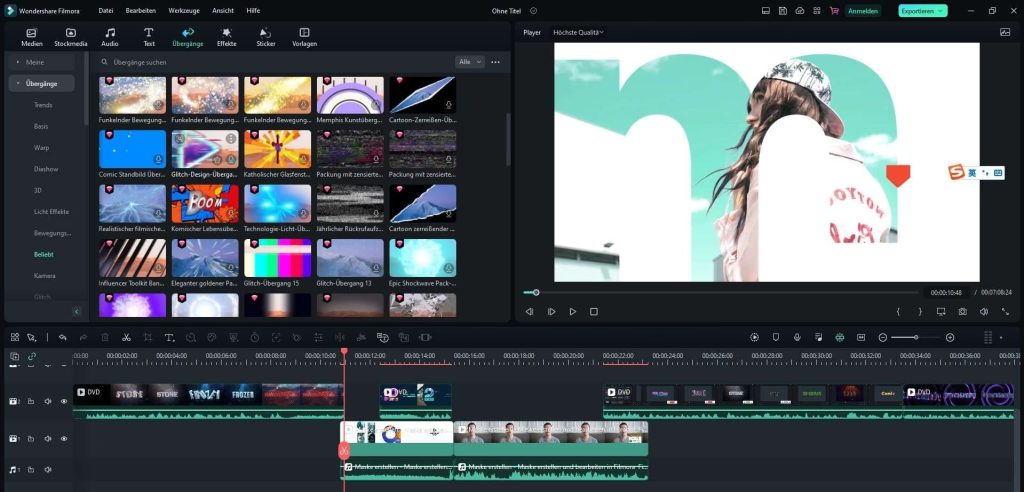This screenshot has width=1024, height=492.
Task: Take a snapshot with the camera icon
Action: point(963,312)
